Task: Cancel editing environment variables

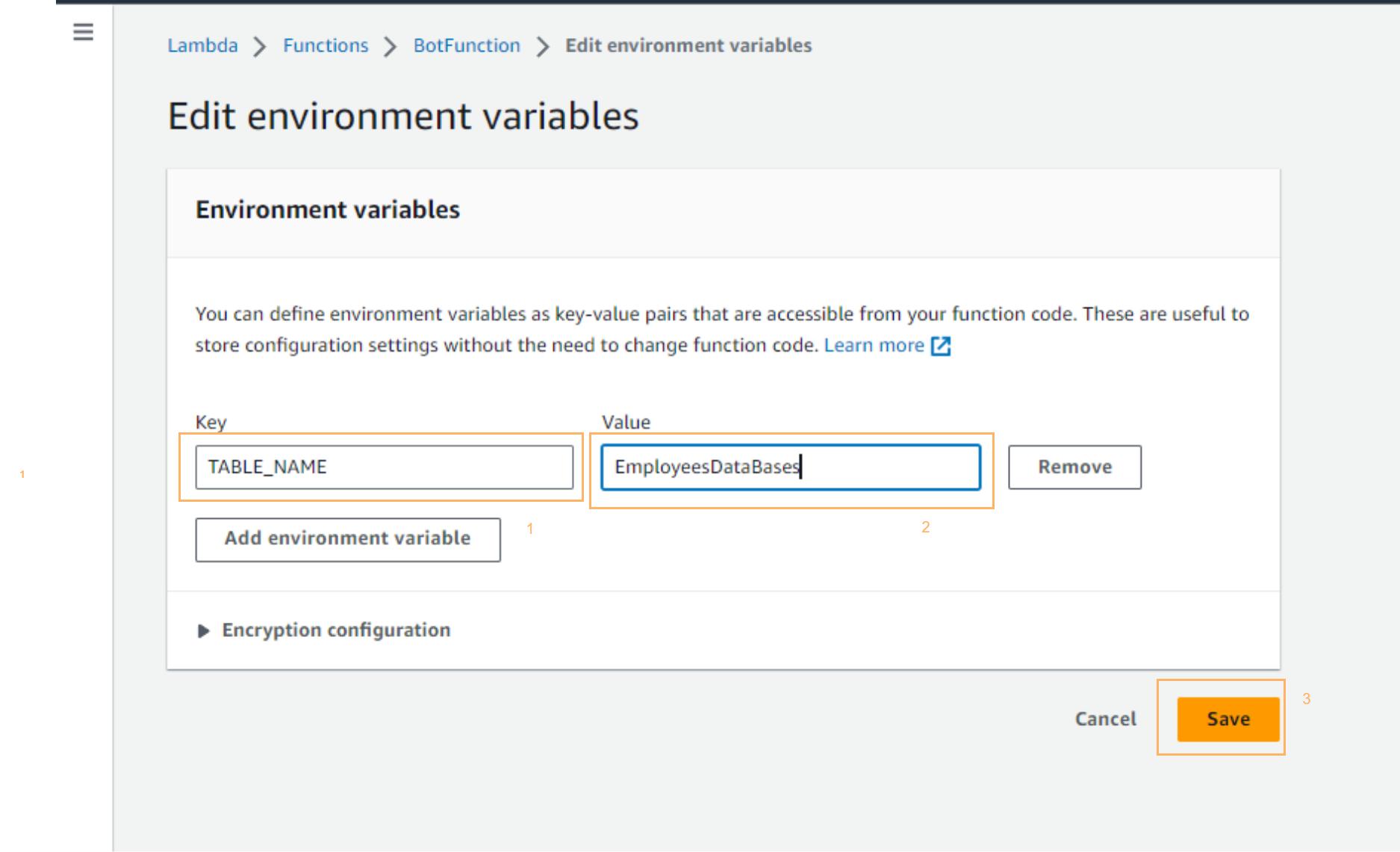Action: (1105, 719)
